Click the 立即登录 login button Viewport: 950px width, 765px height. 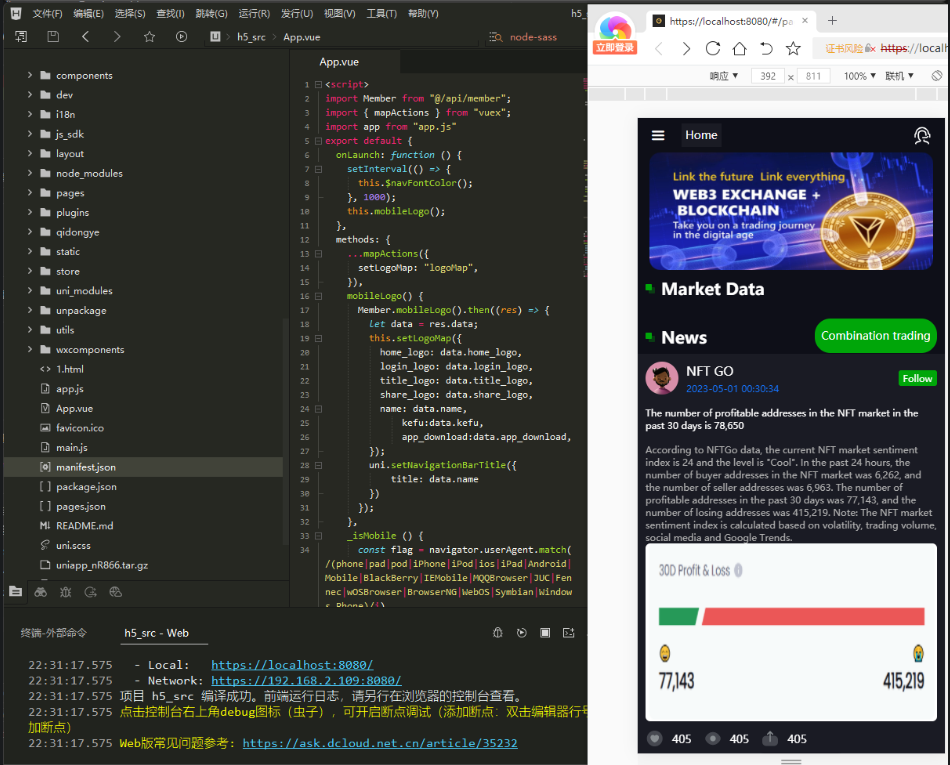tap(615, 47)
